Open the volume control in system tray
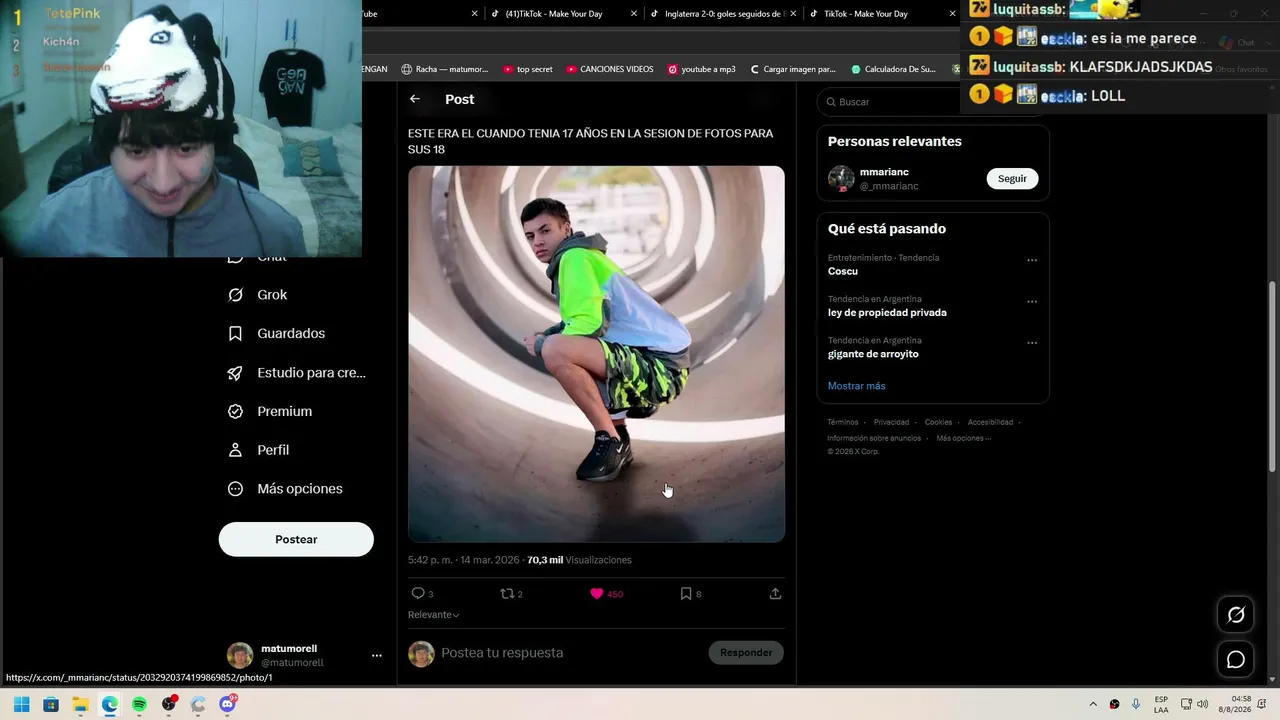This screenshot has width=1280, height=720. (1202, 705)
